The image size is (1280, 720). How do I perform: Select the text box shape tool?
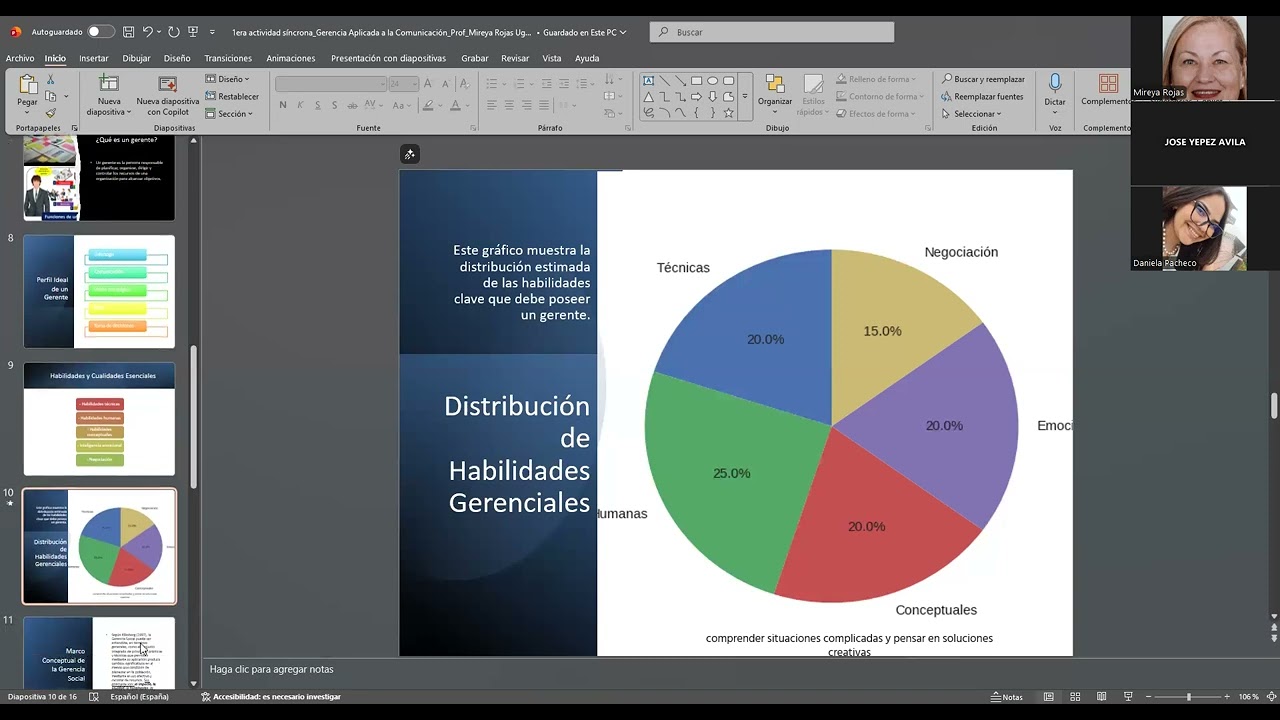pos(648,81)
